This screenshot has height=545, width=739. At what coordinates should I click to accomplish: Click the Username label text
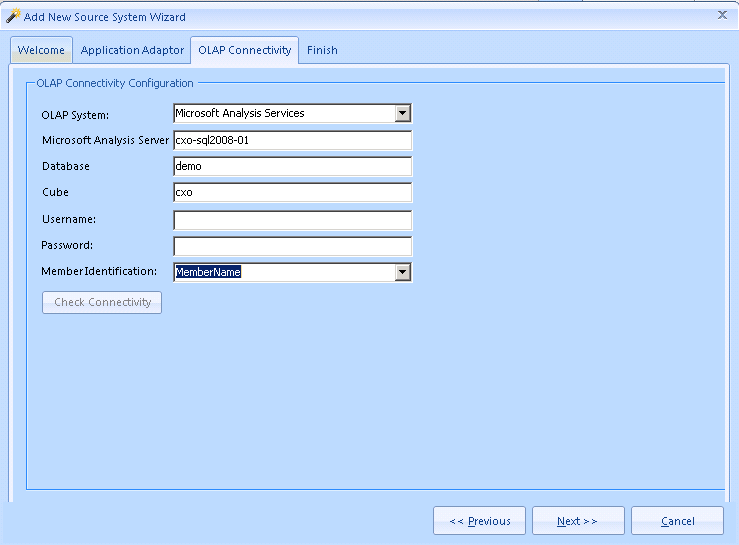pyautogui.click(x=69, y=219)
